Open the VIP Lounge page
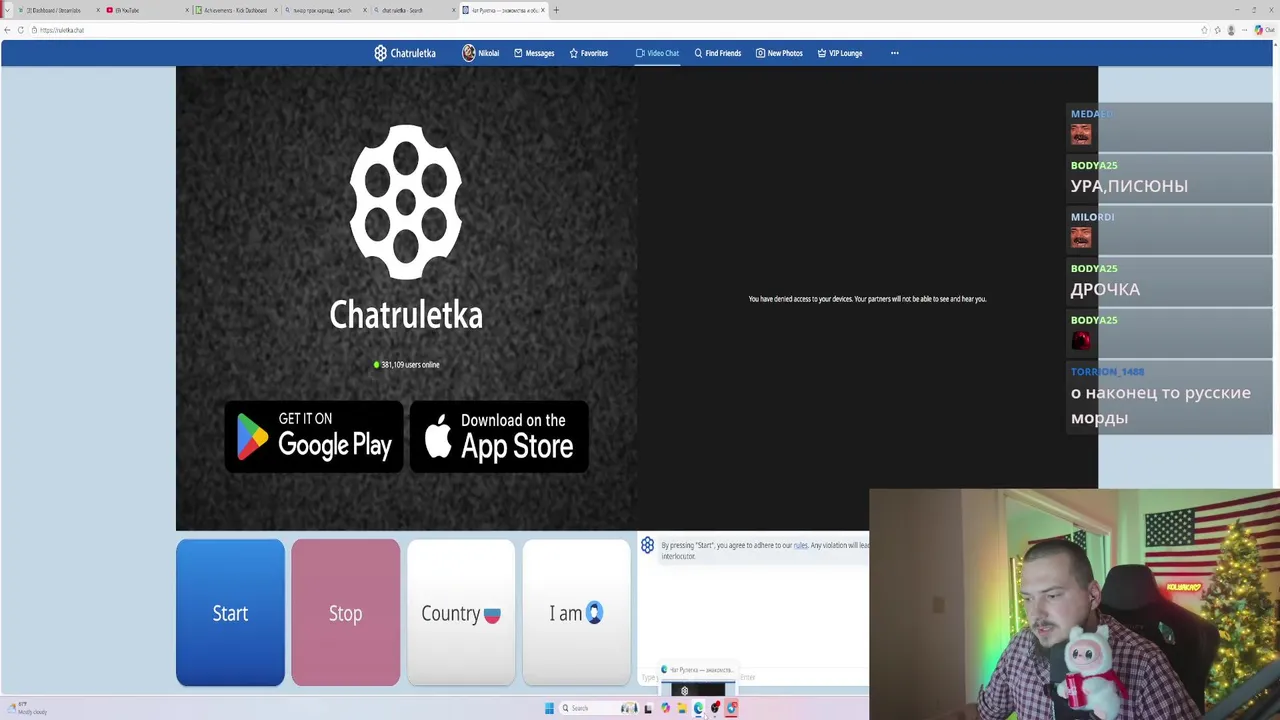 pyautogui.click(x=840, y=53)
